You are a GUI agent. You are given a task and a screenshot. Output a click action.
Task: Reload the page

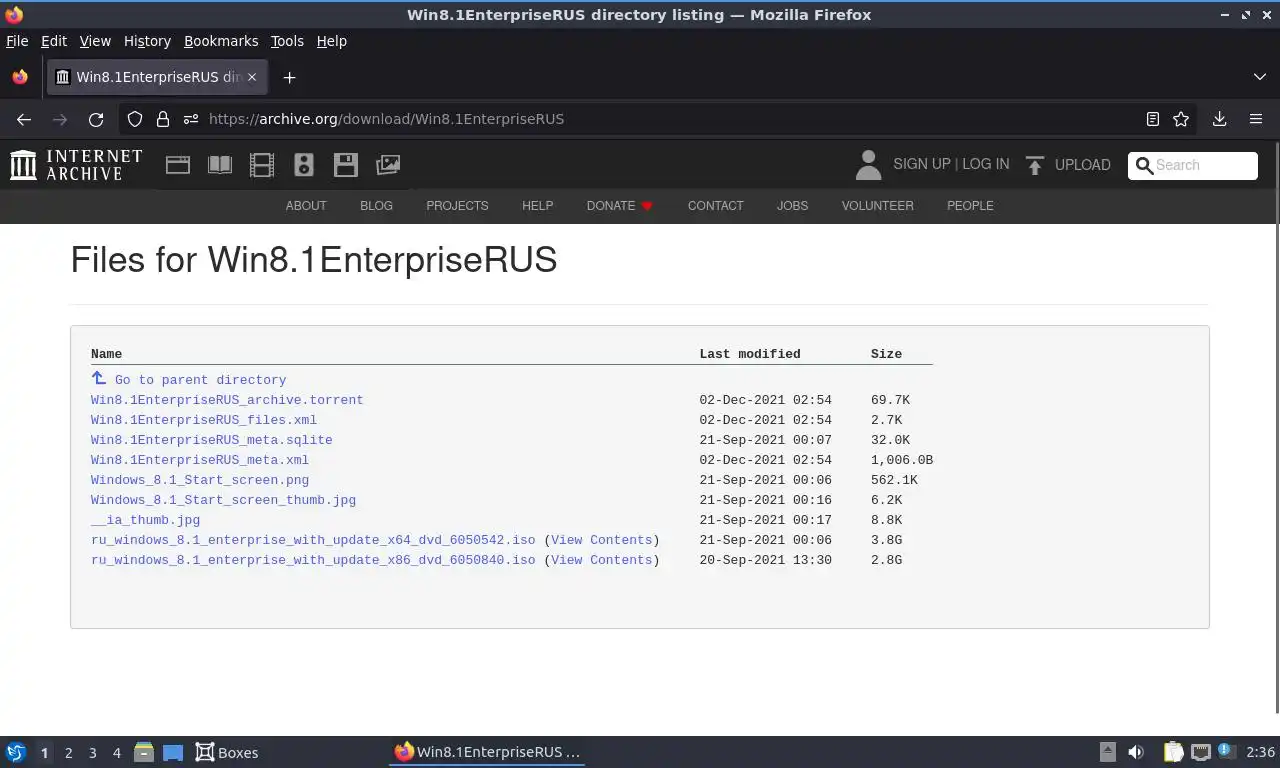point(96,119)
